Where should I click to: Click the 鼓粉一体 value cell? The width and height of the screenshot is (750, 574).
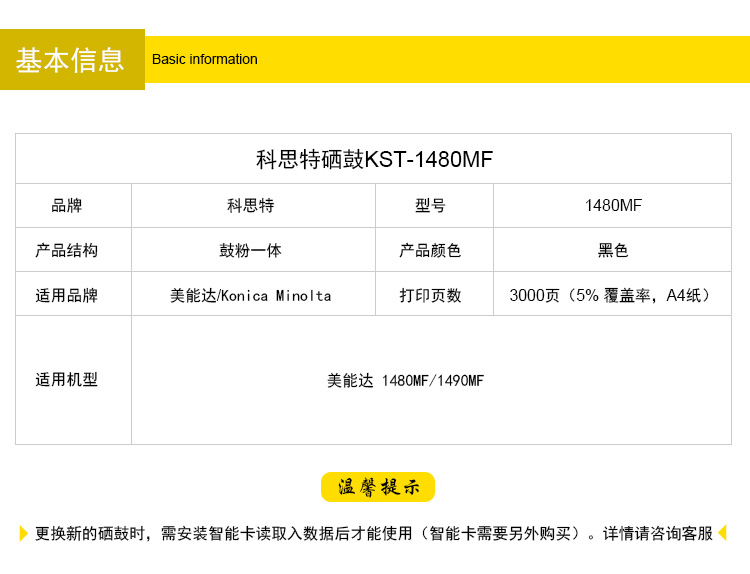[251, 250]
